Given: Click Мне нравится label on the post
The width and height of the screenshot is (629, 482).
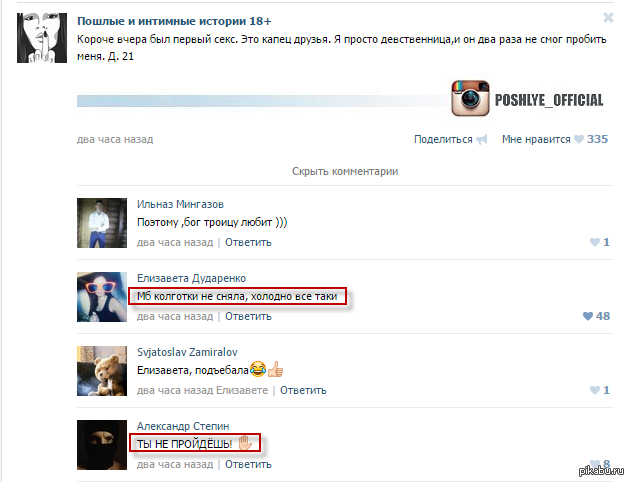Looking at the screenshot, I should tap(536, 139).
